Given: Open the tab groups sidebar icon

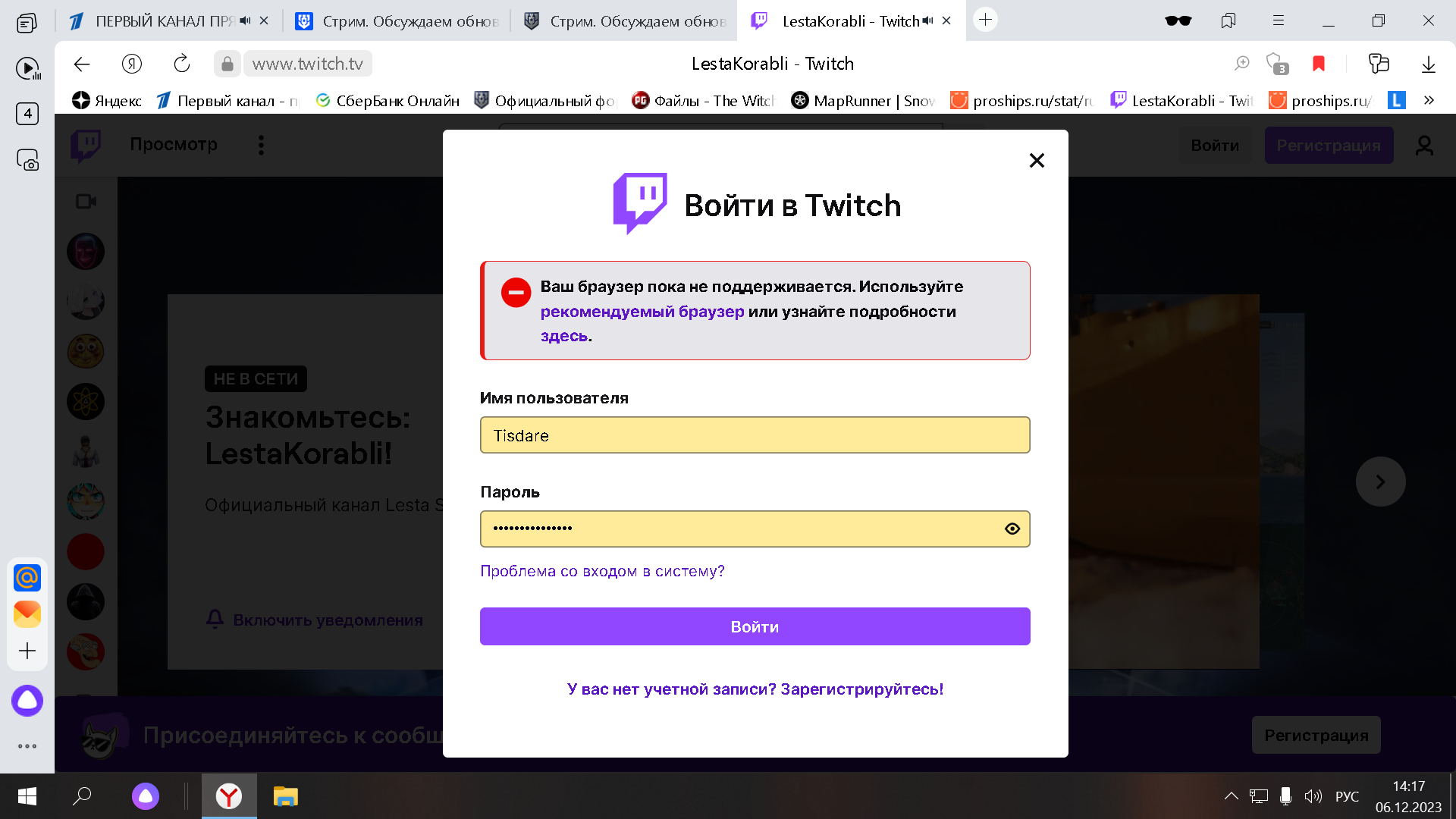Looking at the screenshot, I should point(27,23).
